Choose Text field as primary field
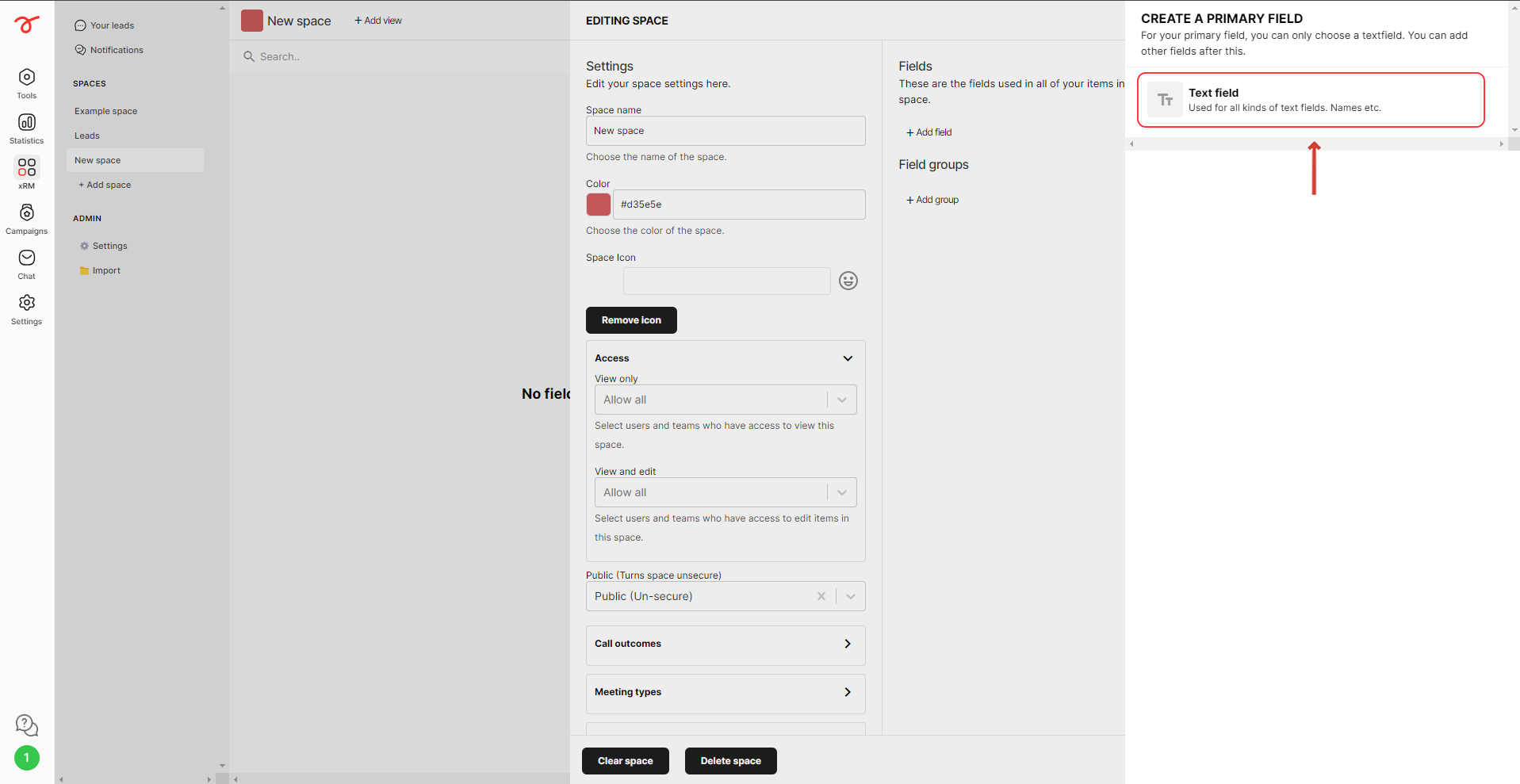 point(1311,100)
